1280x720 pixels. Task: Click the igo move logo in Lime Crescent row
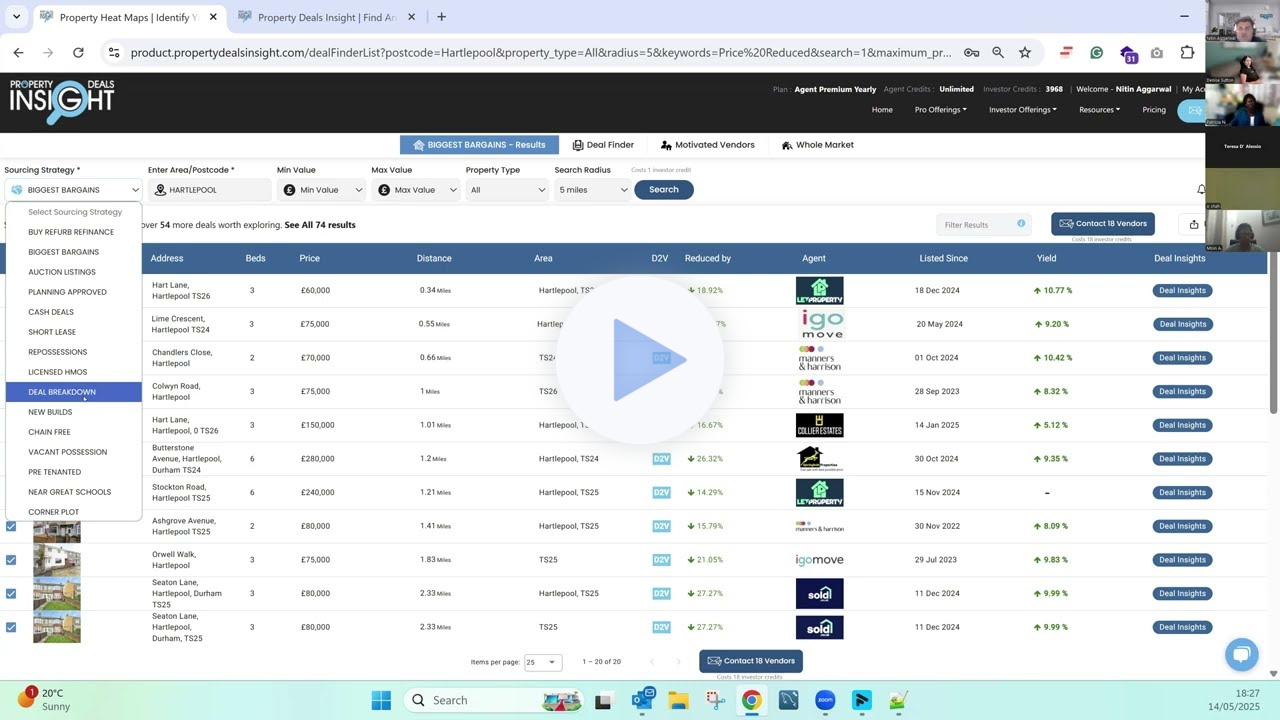tap(822, 324)
